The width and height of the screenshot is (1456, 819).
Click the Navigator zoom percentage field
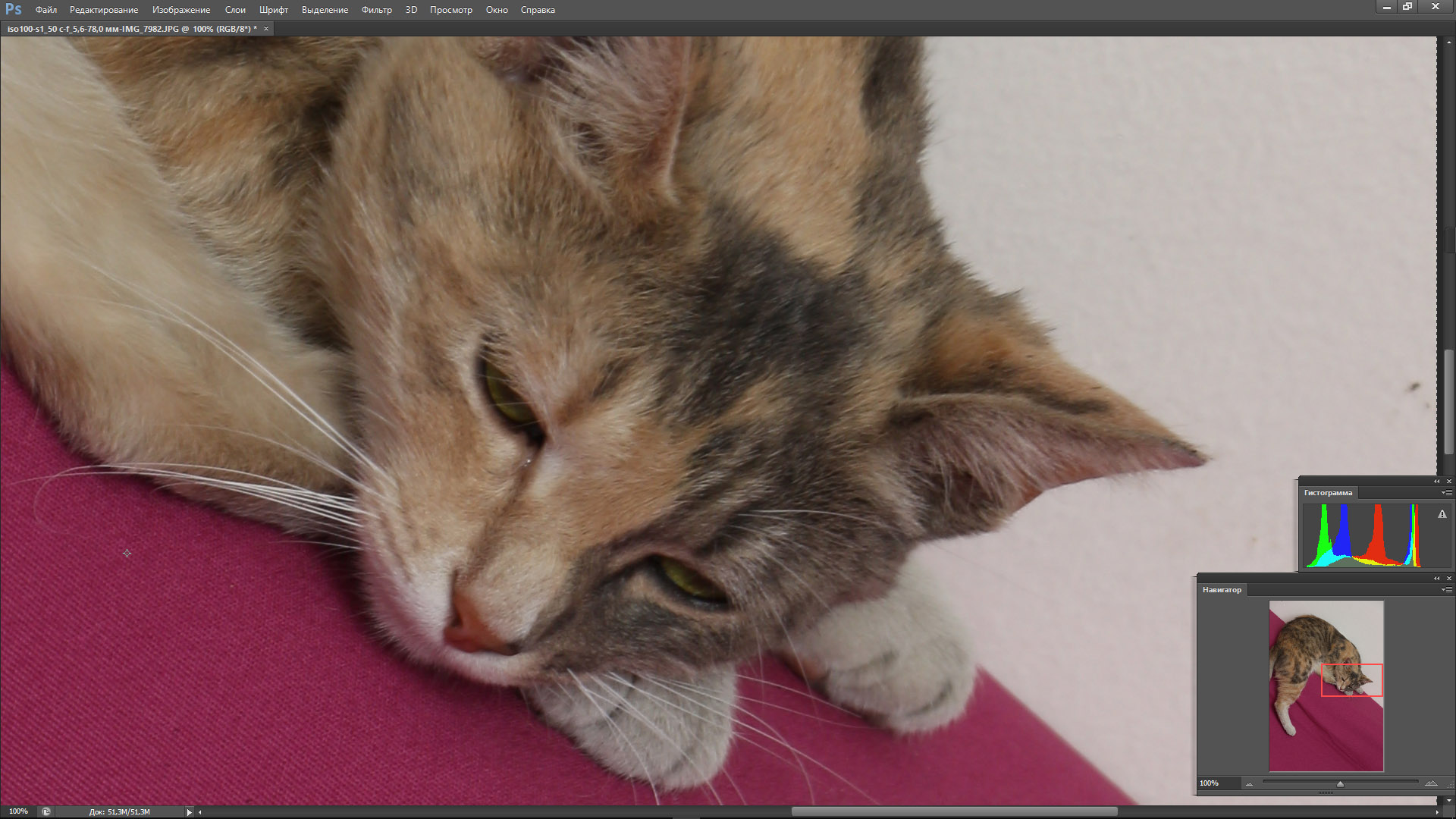(x=1210, y=783)
